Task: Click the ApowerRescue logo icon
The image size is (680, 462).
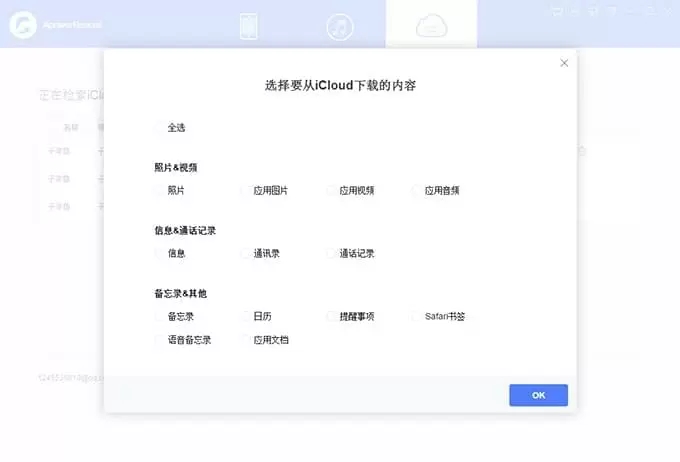Action: (19, 24)
